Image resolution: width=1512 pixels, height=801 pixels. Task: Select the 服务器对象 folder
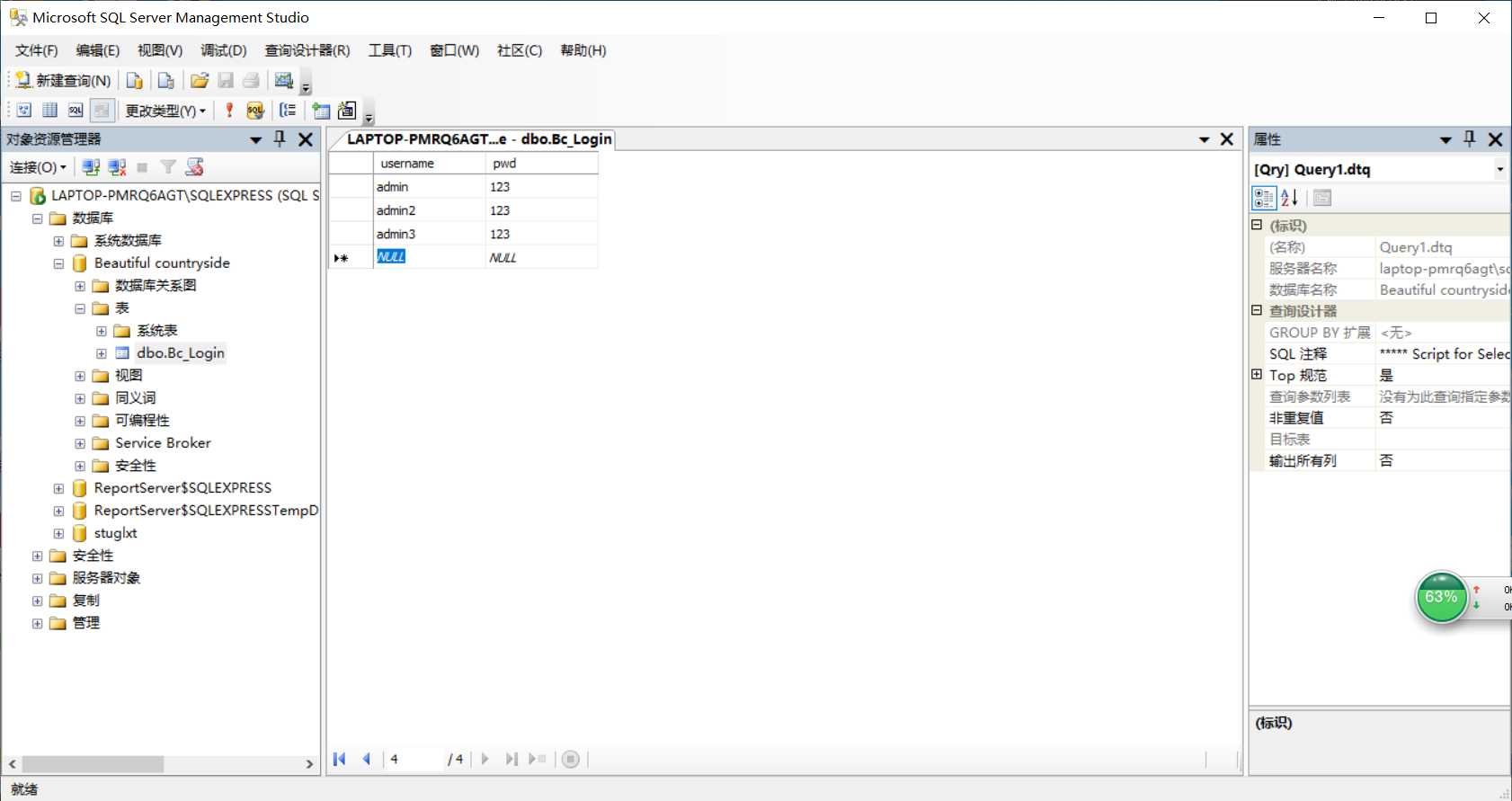tap(106, 578)
